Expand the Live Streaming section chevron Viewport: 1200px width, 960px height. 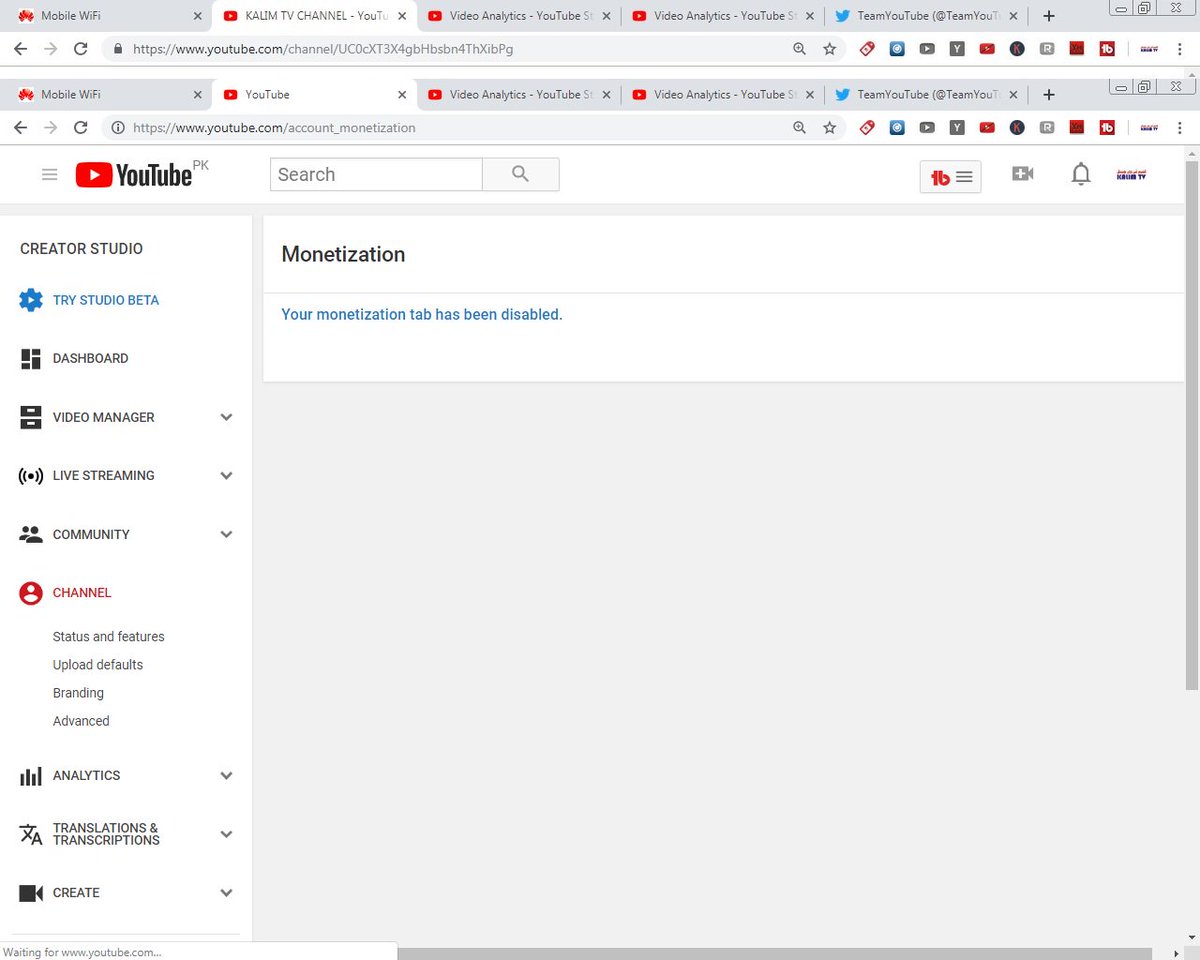[226, 476]
